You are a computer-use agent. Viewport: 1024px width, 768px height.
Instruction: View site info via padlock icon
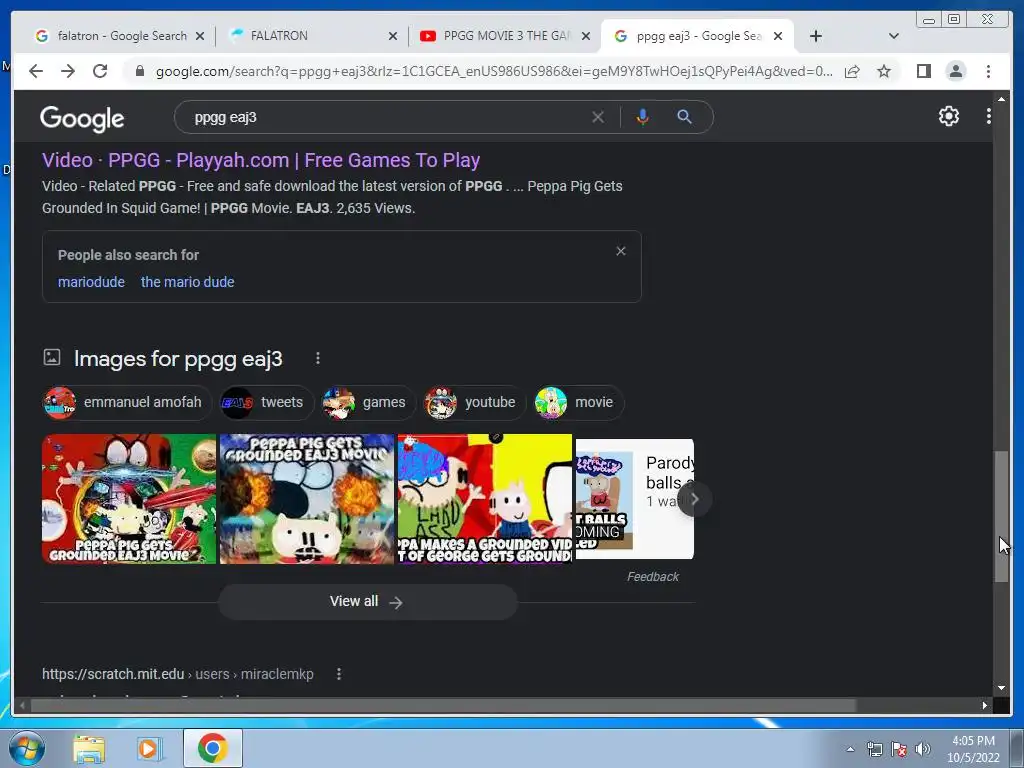140,71
